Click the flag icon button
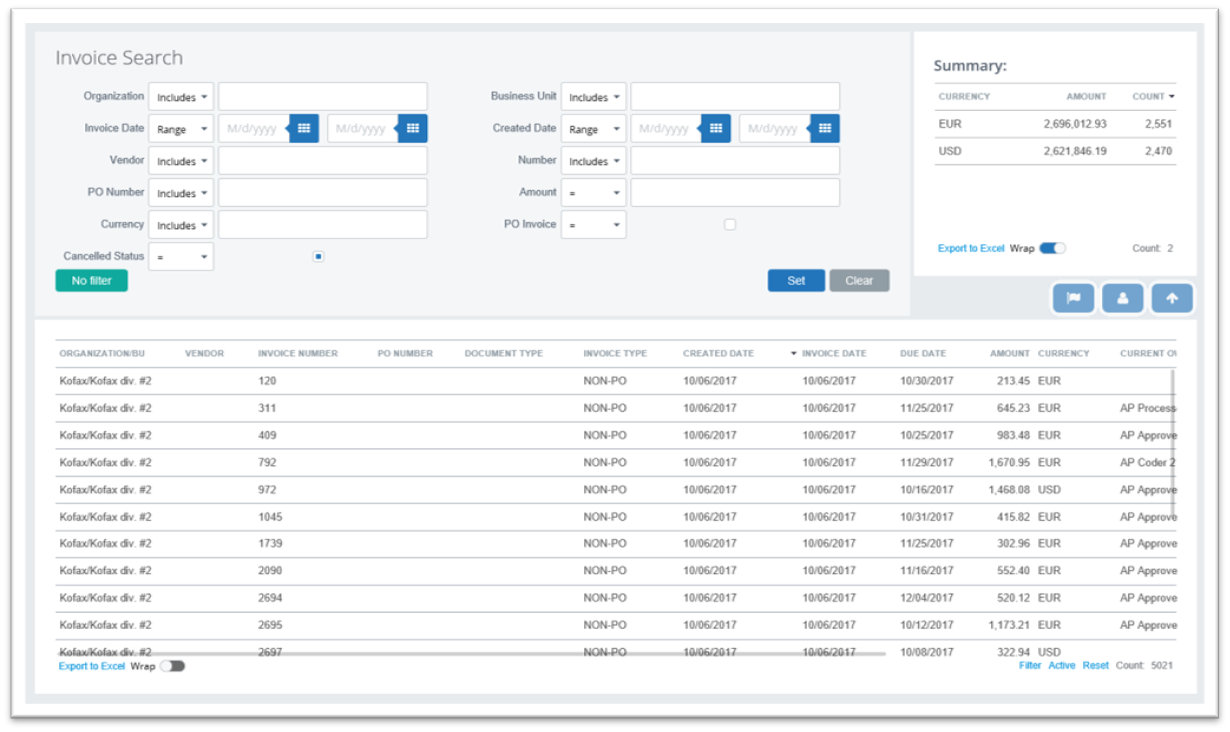1230x732 pixels. 1073,298
